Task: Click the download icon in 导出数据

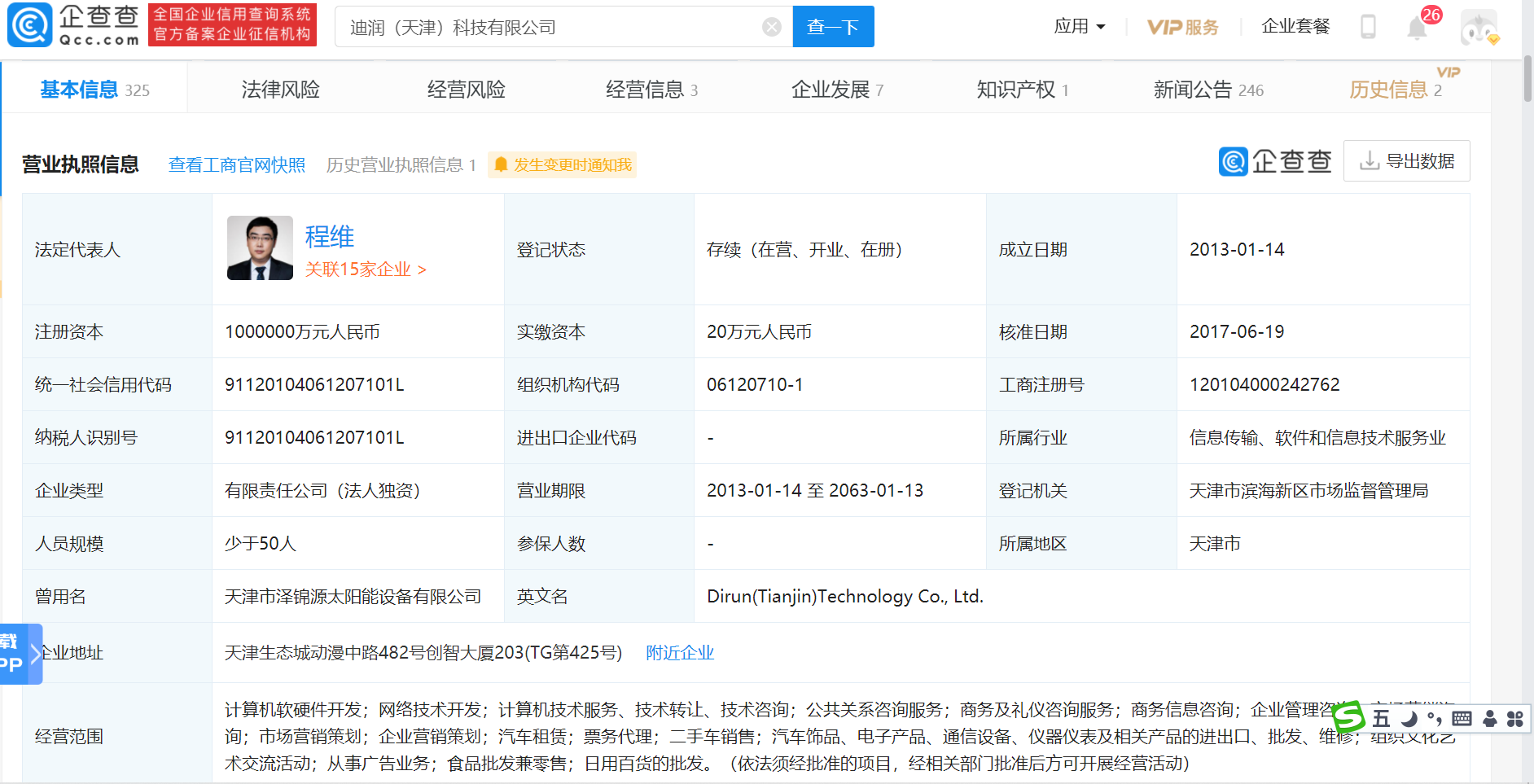Action: coord(1370,160)
